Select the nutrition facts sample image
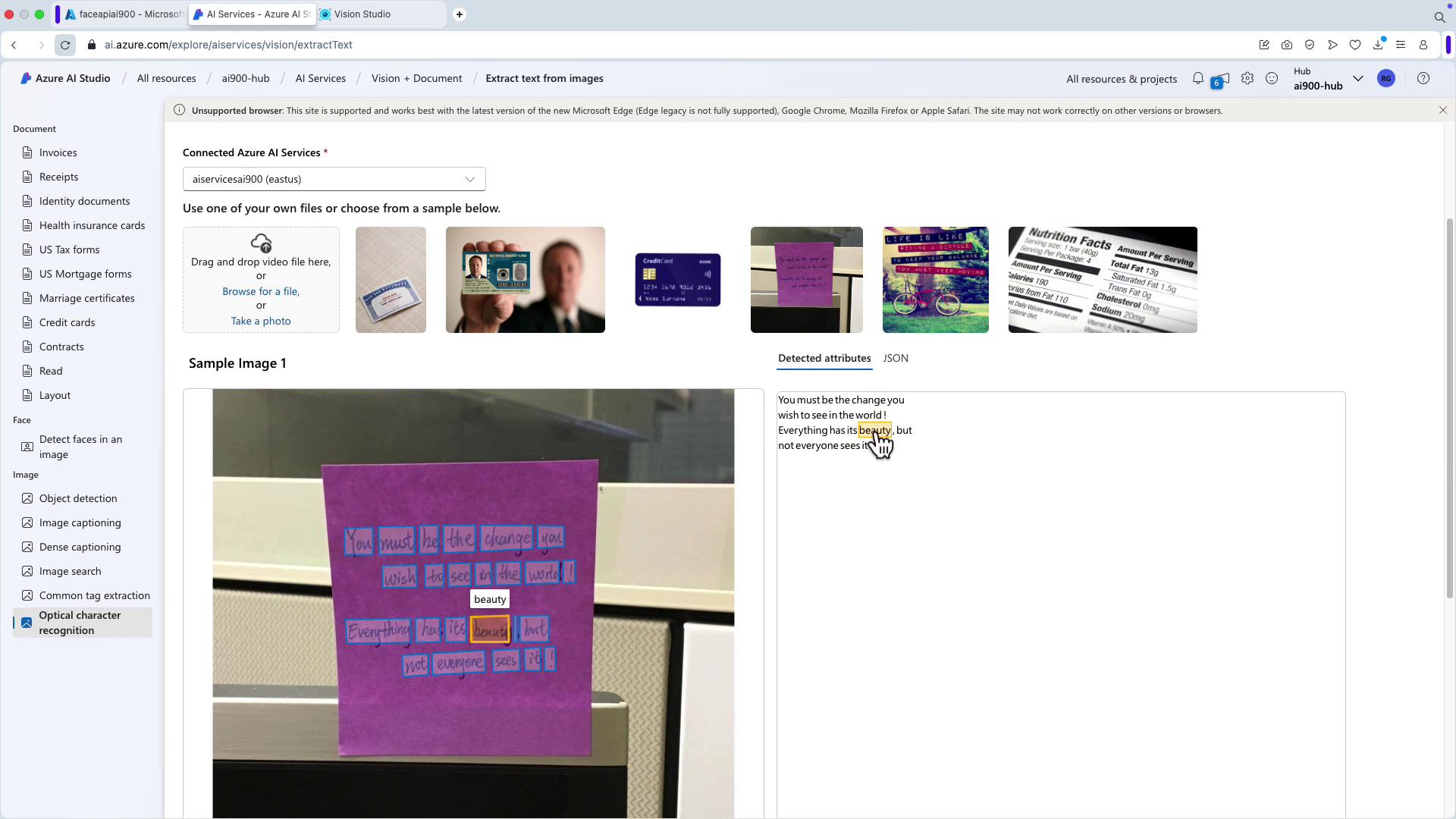1456x819 pixels. click(x=1103, y=280)
